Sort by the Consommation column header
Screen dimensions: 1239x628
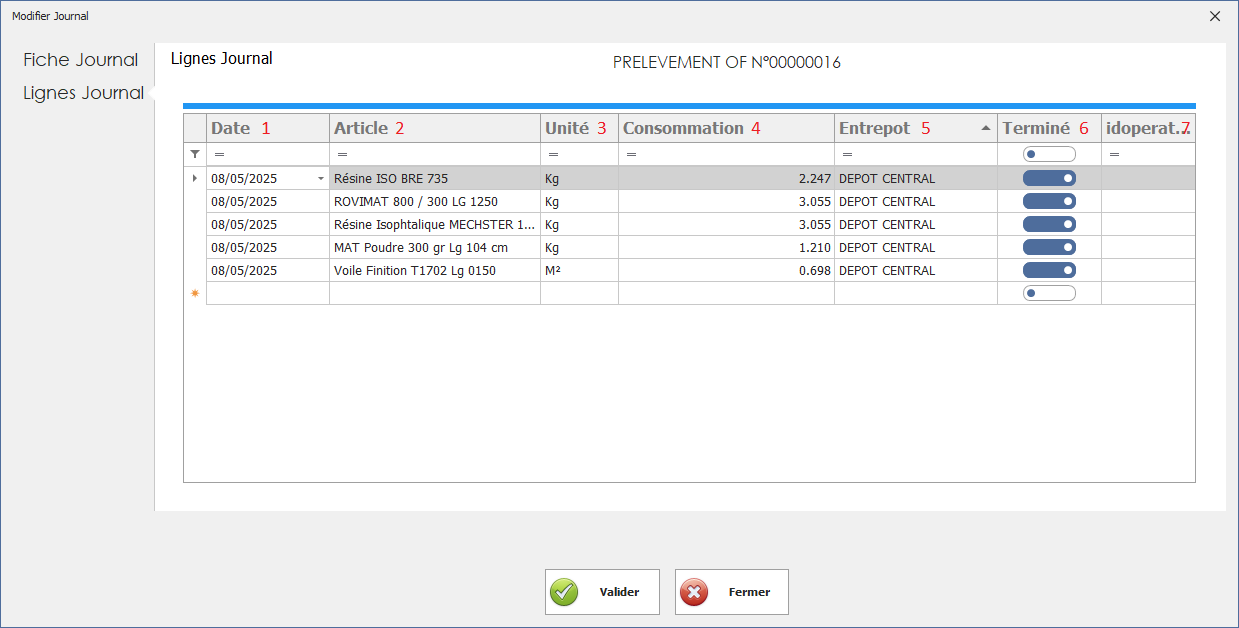click(x=685, y=128)
